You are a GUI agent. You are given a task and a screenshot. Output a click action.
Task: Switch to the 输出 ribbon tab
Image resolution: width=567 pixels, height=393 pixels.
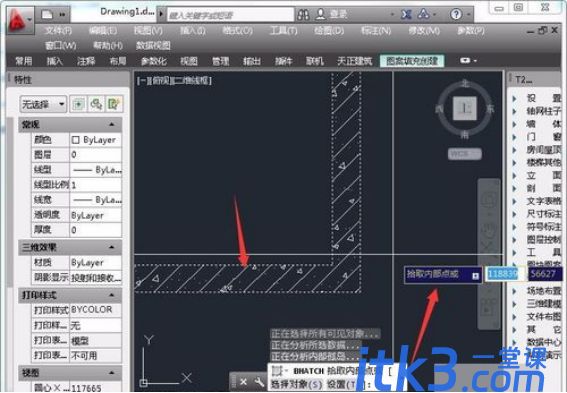click(252, 61)
